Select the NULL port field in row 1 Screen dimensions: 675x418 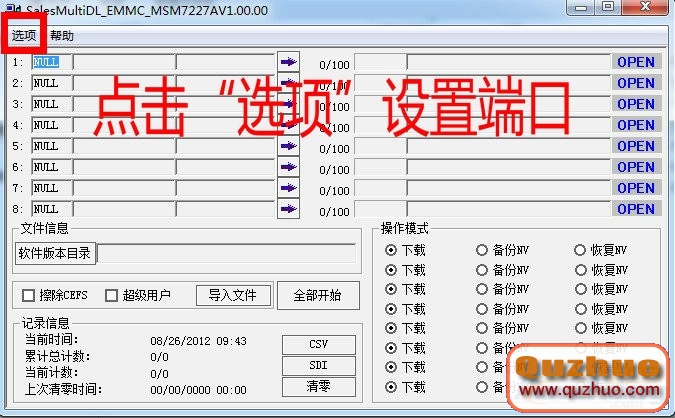pyautogui.click(x=52, y=62)
